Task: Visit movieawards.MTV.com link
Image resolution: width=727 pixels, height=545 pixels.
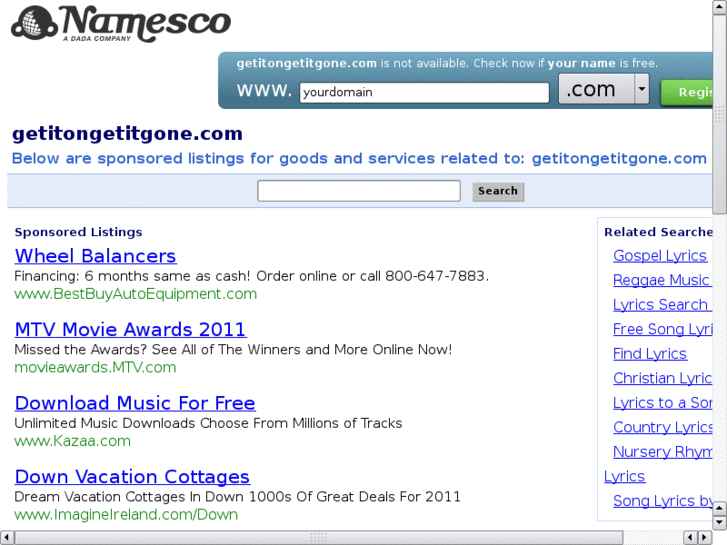Action: point(95,367)
